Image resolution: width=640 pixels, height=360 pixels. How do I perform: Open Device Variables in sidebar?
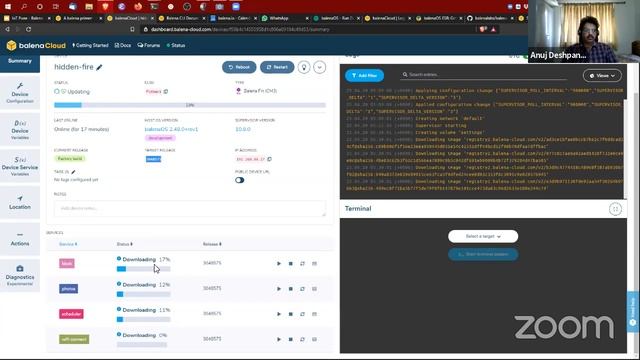[x=20, y=130]
